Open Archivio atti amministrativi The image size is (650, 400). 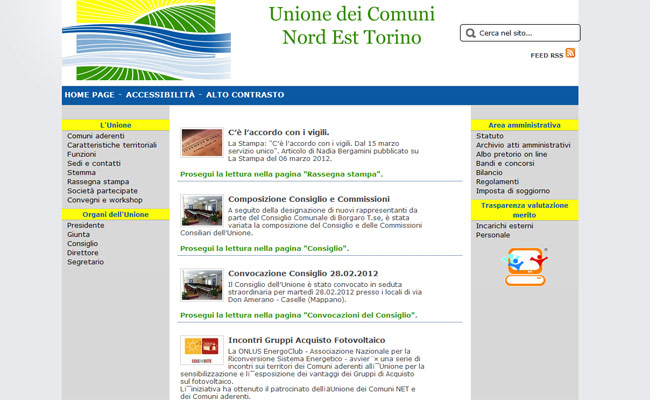click(x=523, y=145)
